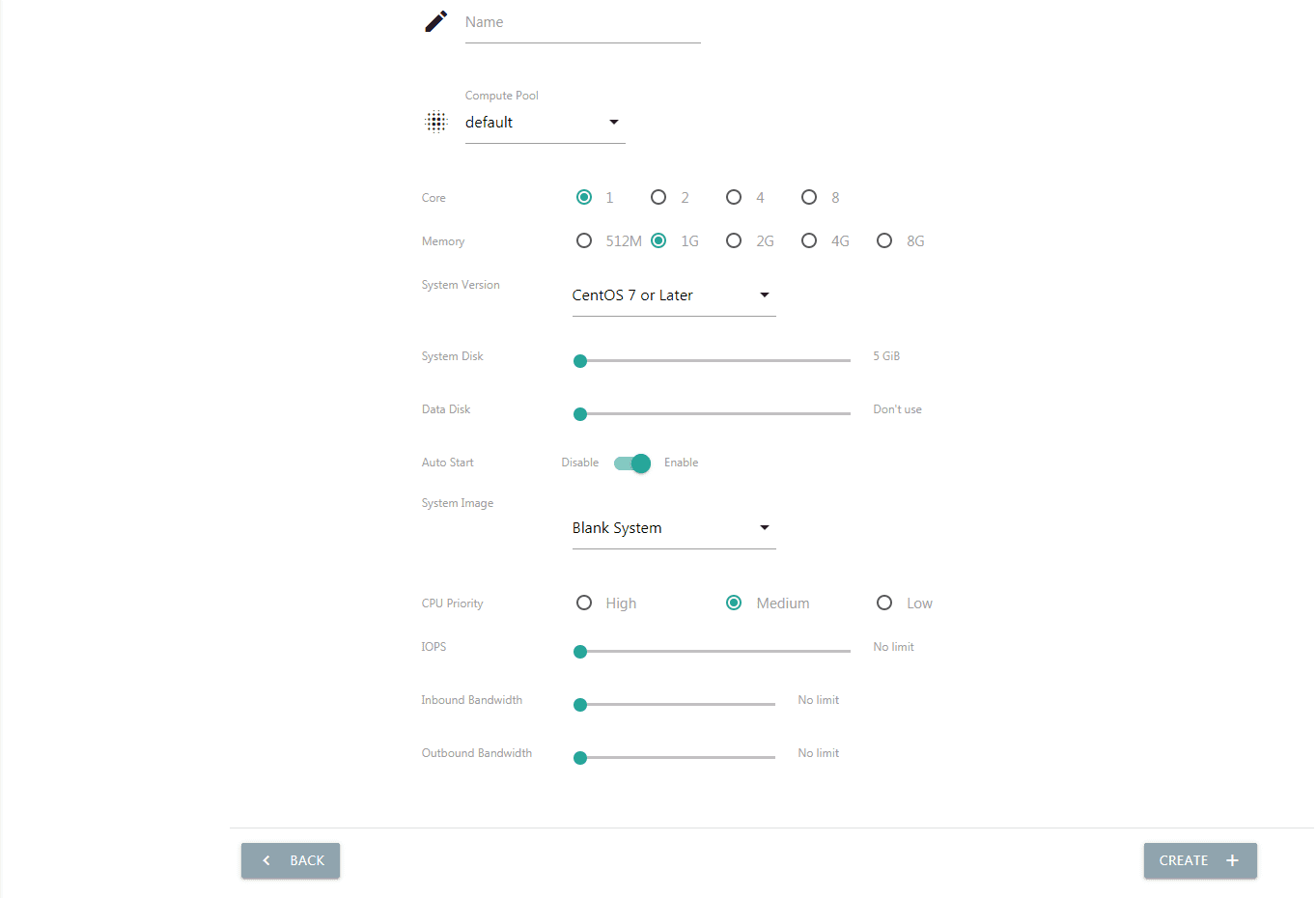The height and width of the screenshot is (898, 1316).
Task: Open the Compute Pool default dropdown
Action: [545, 123]
